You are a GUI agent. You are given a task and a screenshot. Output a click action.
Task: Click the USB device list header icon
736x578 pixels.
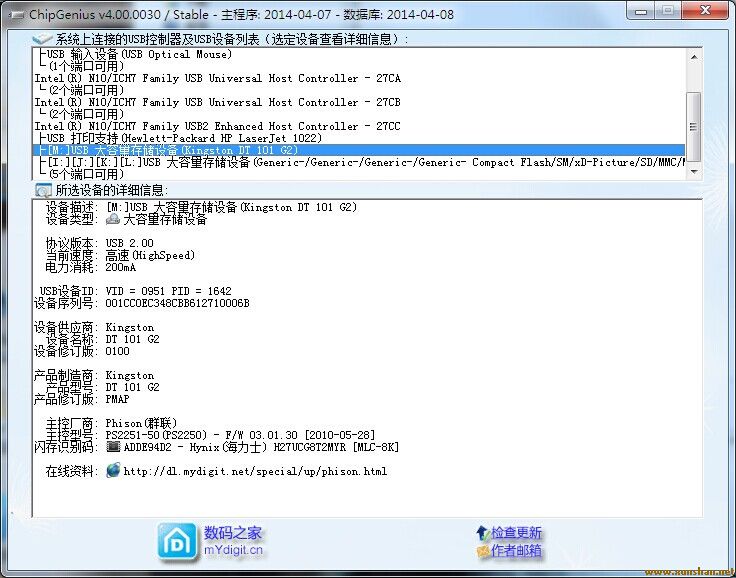coord(42,39)
